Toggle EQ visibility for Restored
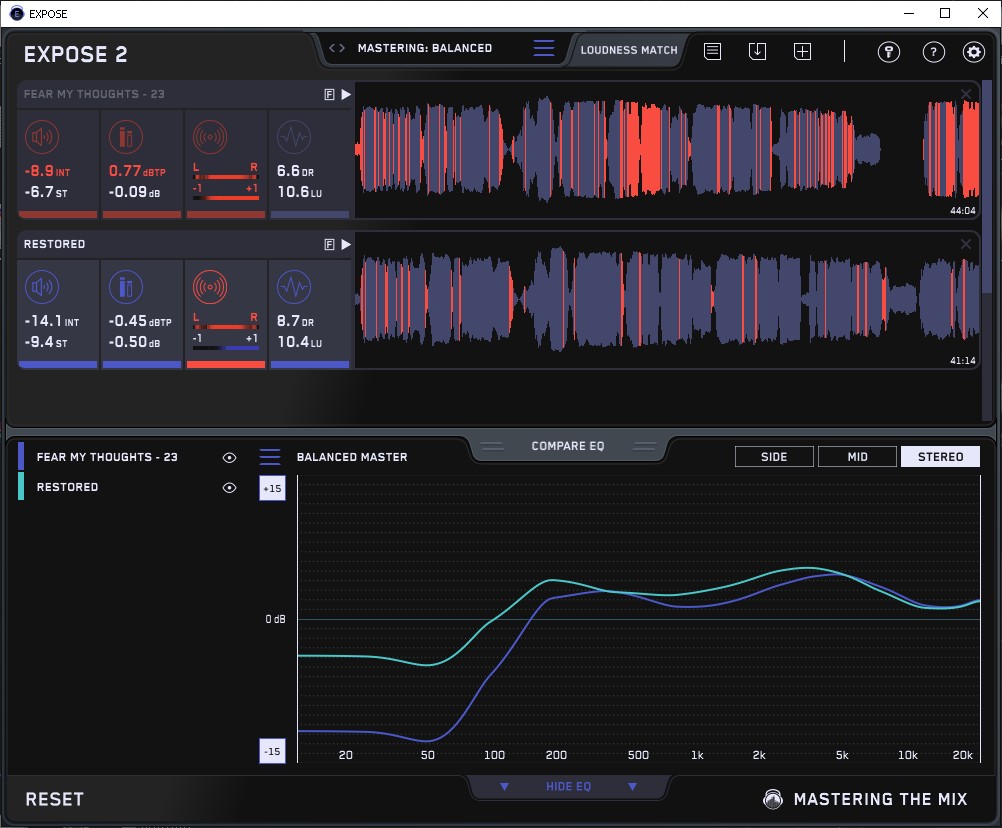Viewport: 1002px width, 828px height. [x=229, y=487]
